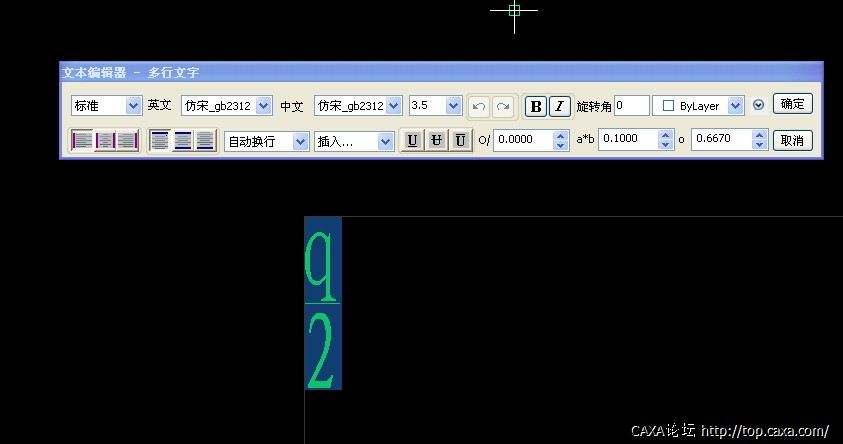Click the undo arrow icon
843x444 pixels.
click(478, 106)
